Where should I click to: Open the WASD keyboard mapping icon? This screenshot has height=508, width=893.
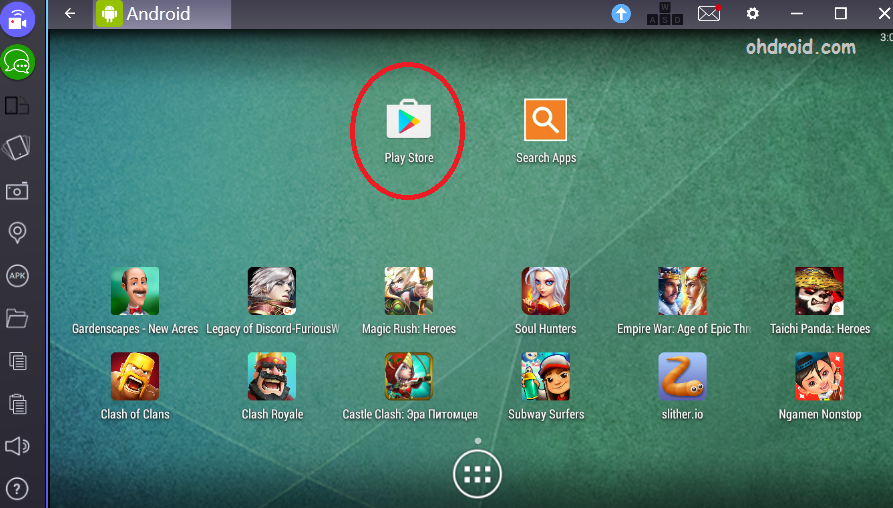(665, 14)
